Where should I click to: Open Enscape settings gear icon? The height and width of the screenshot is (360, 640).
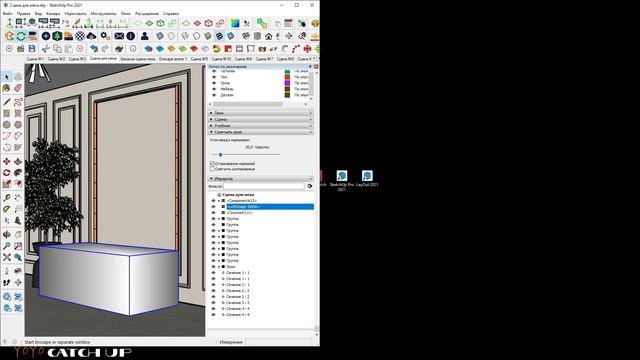click(x=104, y=36)
